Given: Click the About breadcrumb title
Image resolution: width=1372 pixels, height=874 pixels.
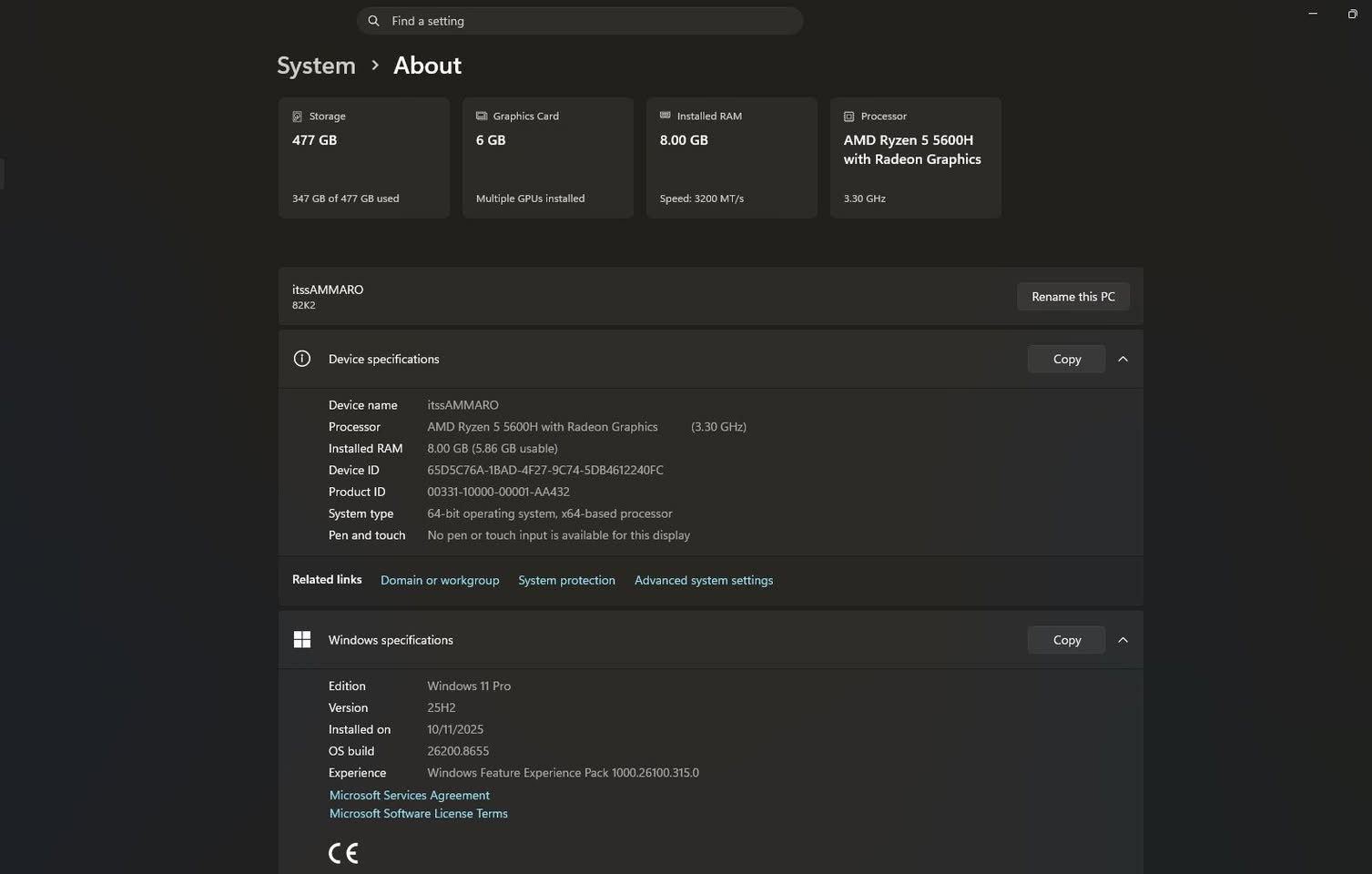Looking at the screenshot, I should (427, 66).
